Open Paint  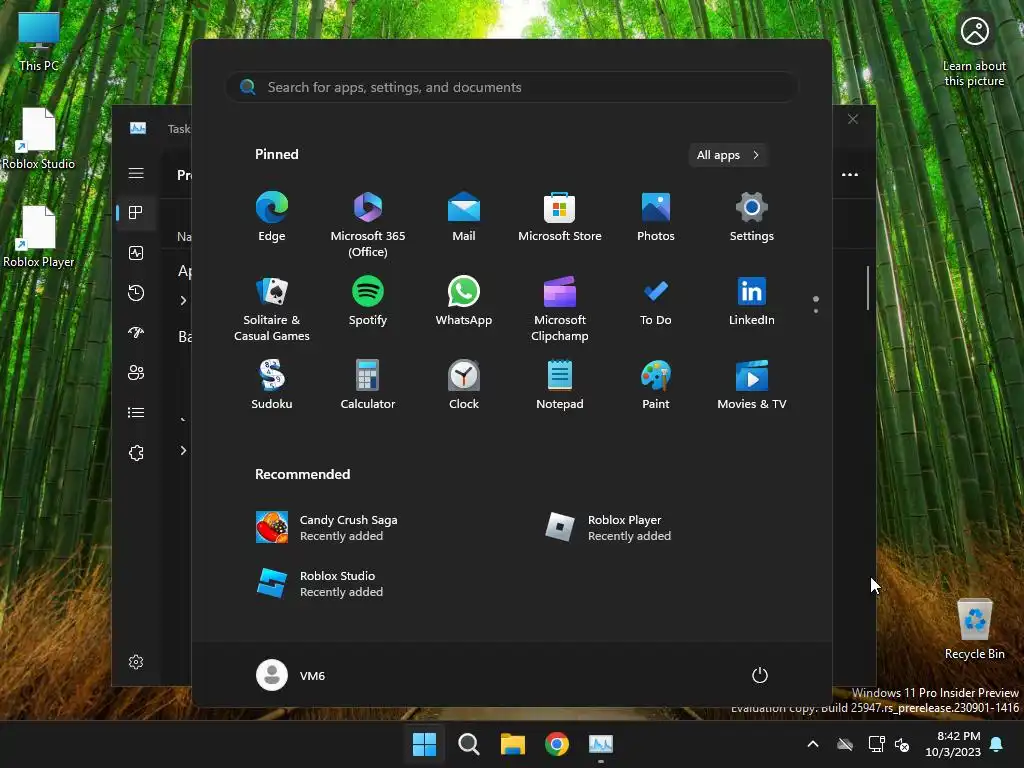tap(656, 385)
